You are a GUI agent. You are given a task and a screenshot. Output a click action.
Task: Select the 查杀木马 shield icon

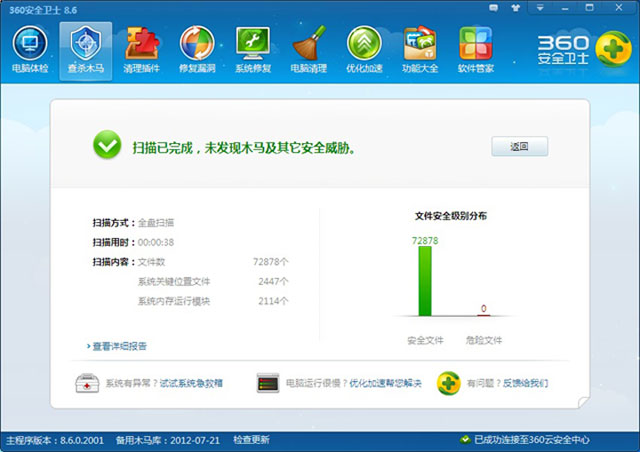tap(86, 43)
